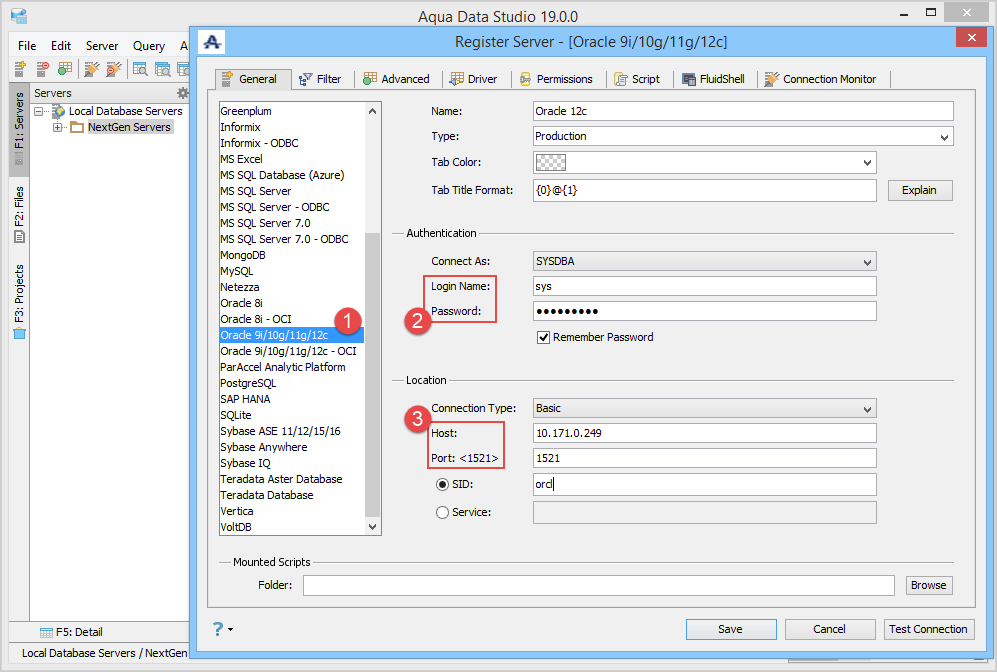Uncheck the Remember Password checkbox
997x672 pixels.
pos(543,337)
